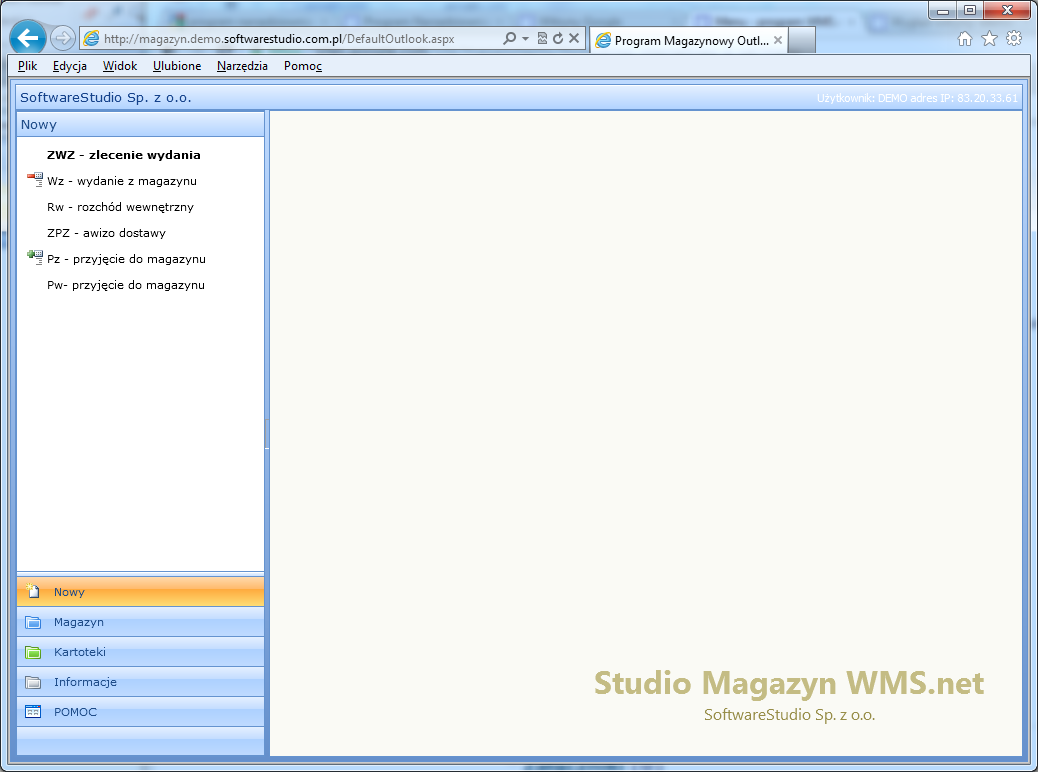Open the Pomoc menu
The image size is (1038, 772).
click(303, 66)
